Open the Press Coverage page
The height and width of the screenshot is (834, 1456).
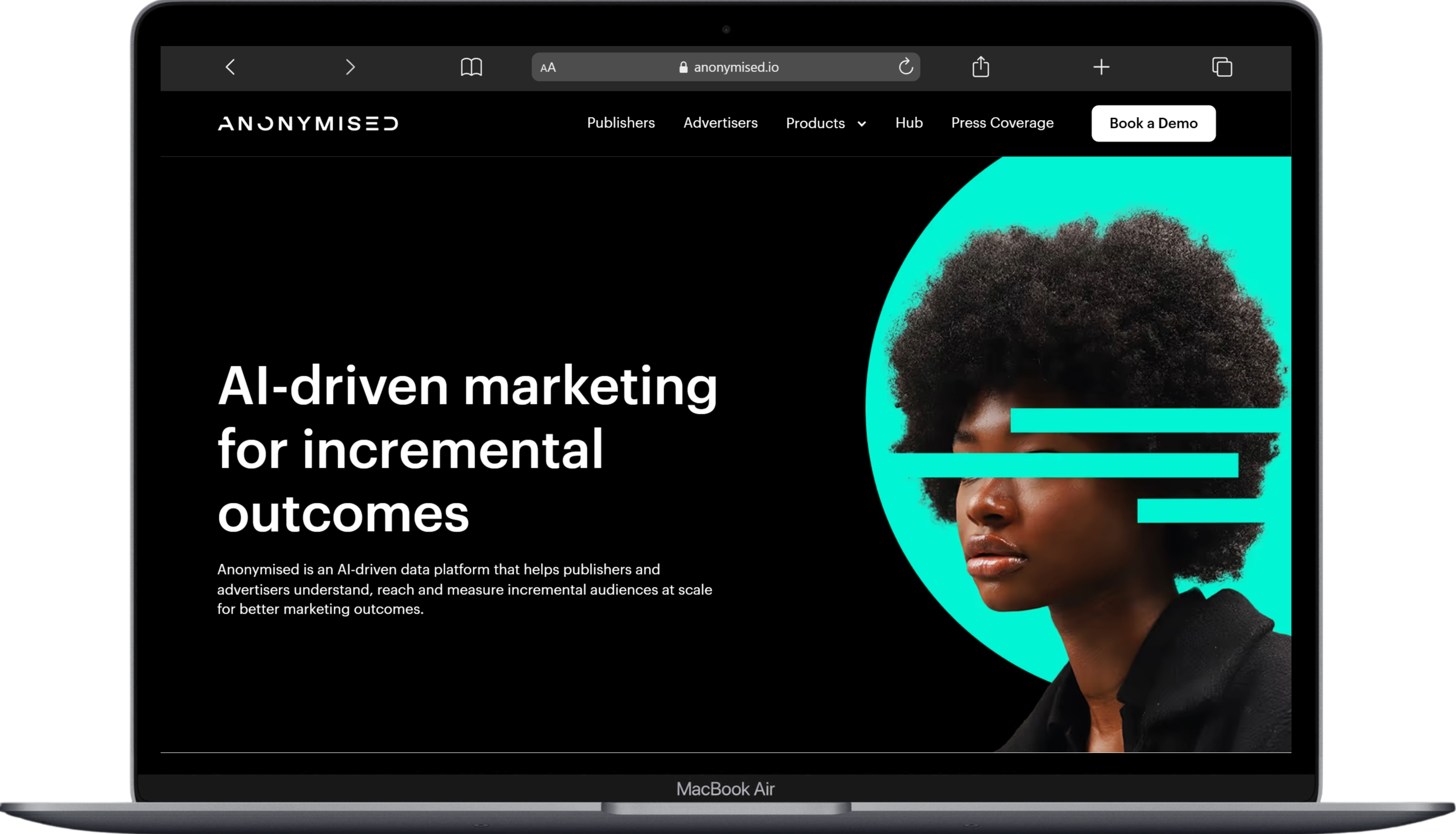[1002, 123]
